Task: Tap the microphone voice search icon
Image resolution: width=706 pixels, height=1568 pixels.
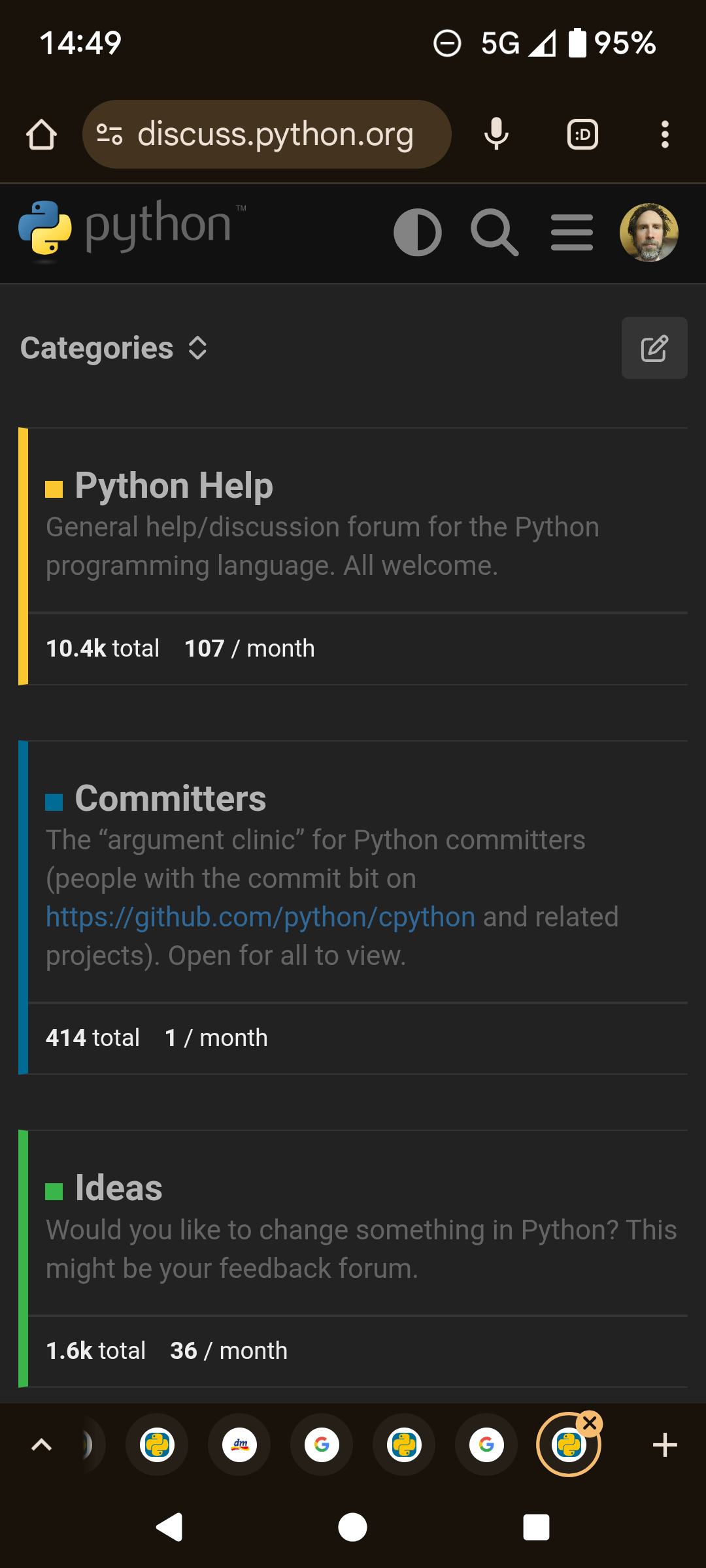Action: [496, 135]
